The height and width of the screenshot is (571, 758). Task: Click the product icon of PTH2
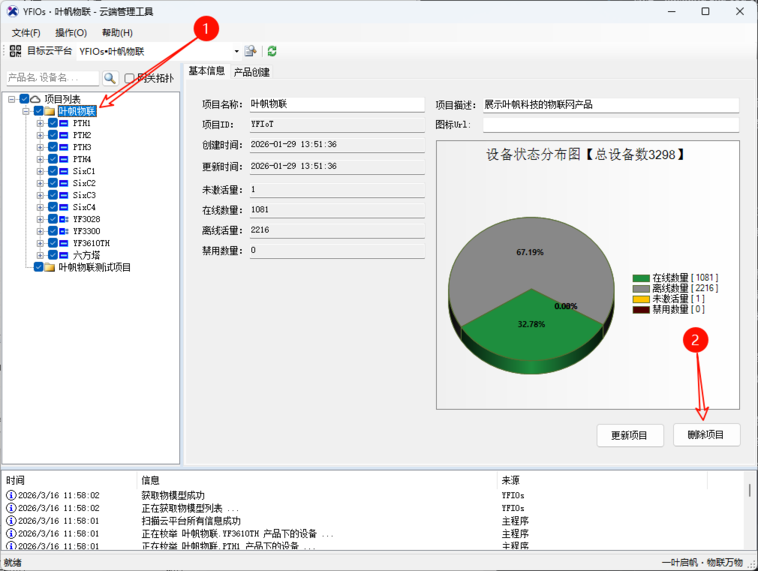pos(63,135)
